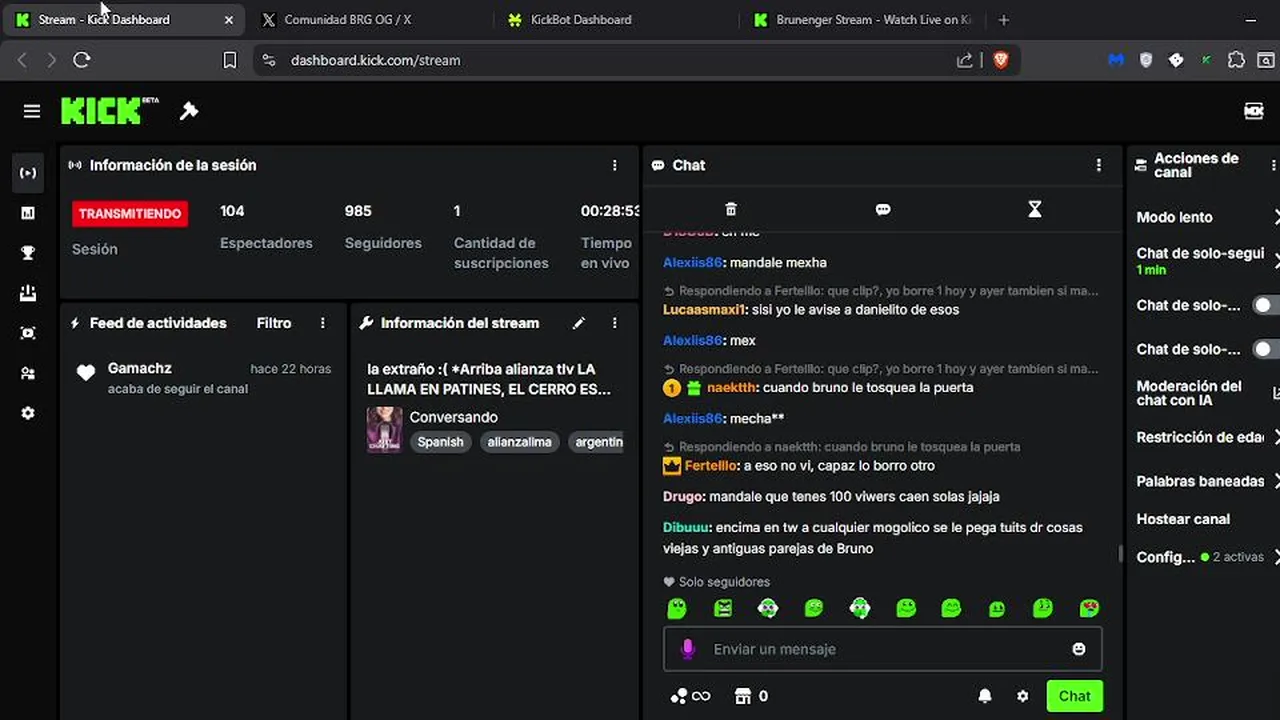Click Gamachz follower entry in feed
1280x720 pixels.
click(203, 378)
